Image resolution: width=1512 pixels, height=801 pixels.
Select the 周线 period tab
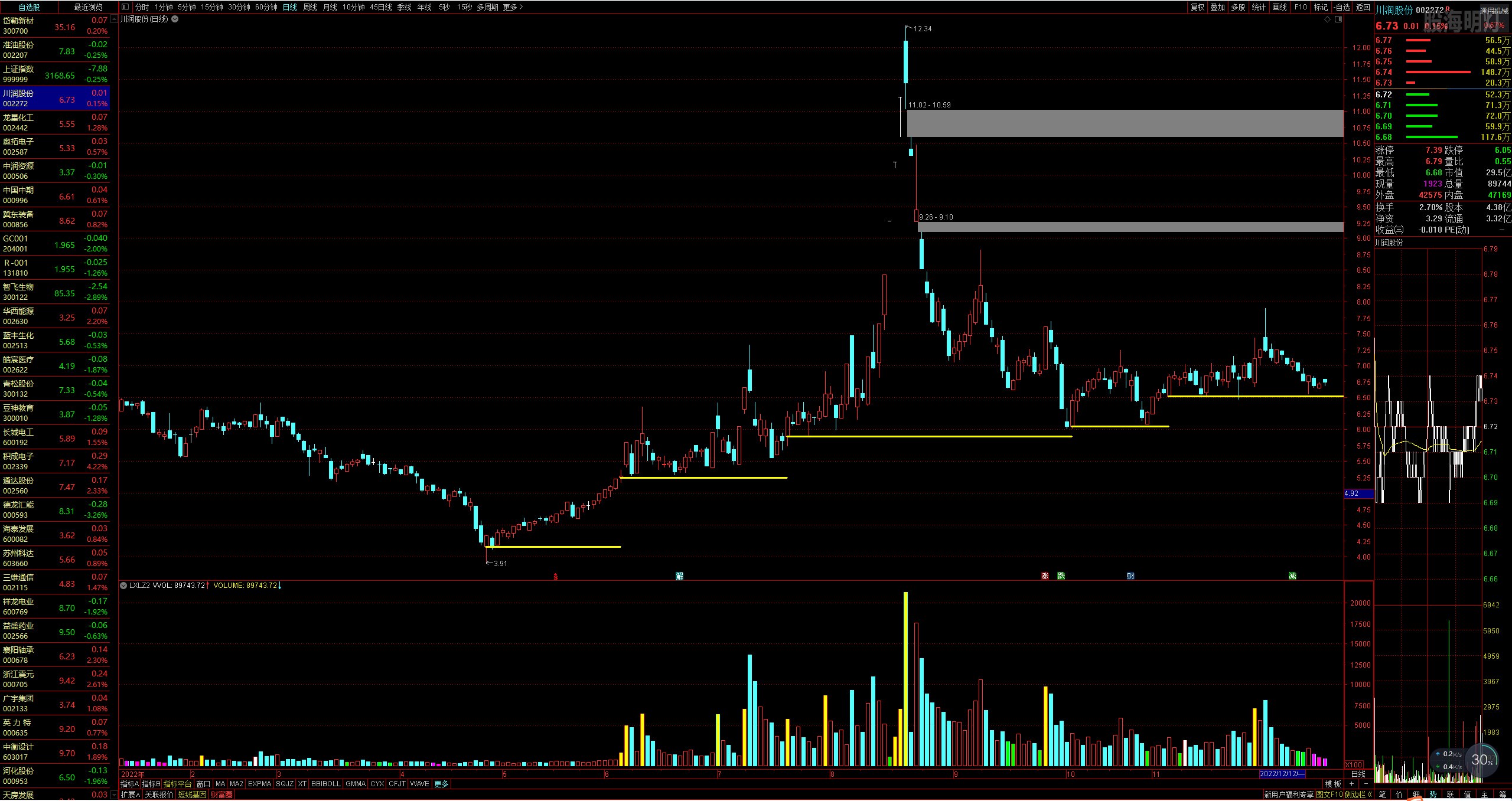pyautogui.click(x=310, y=7)
